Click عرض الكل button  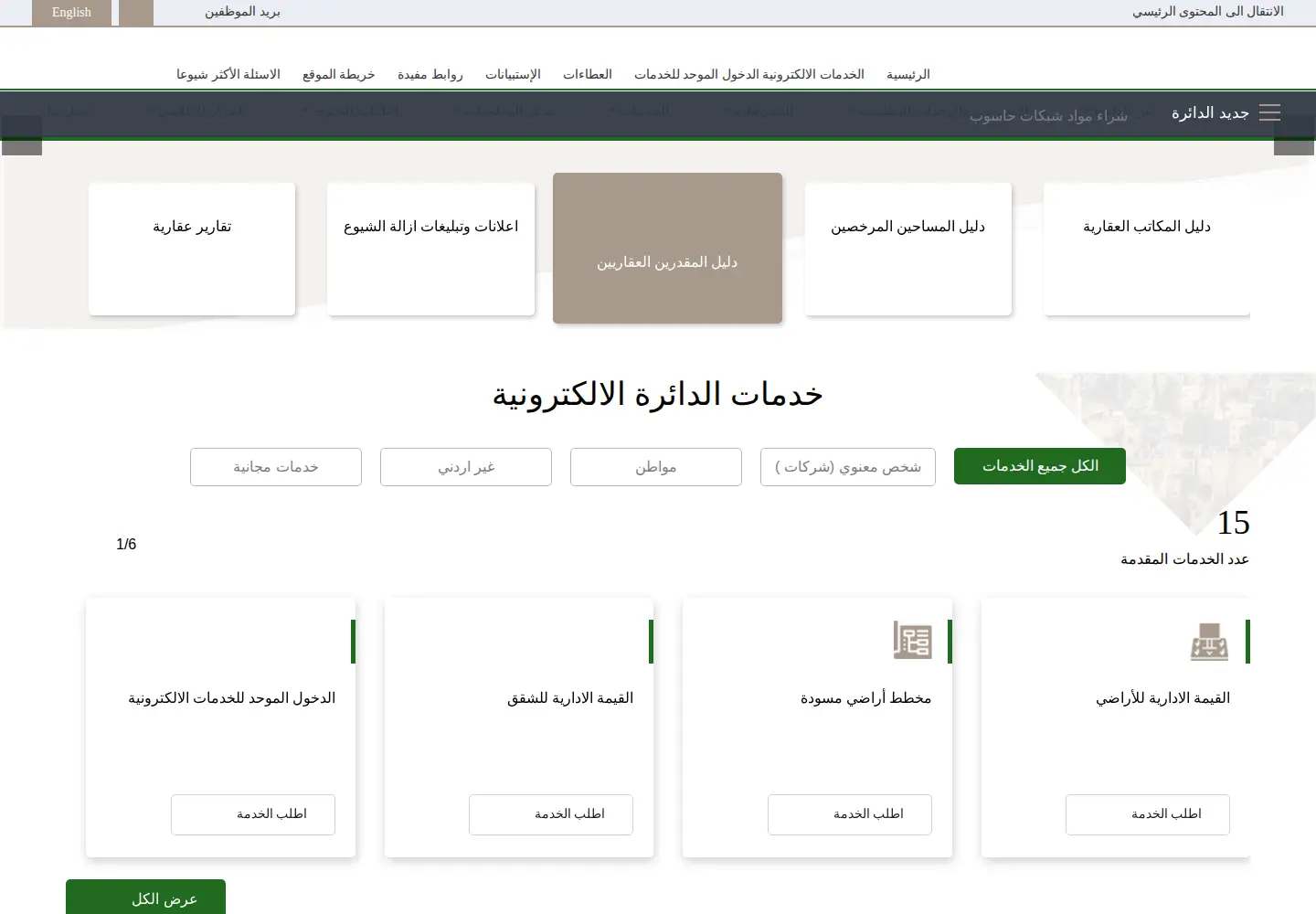pyautogui.click(x=145, y=898)
